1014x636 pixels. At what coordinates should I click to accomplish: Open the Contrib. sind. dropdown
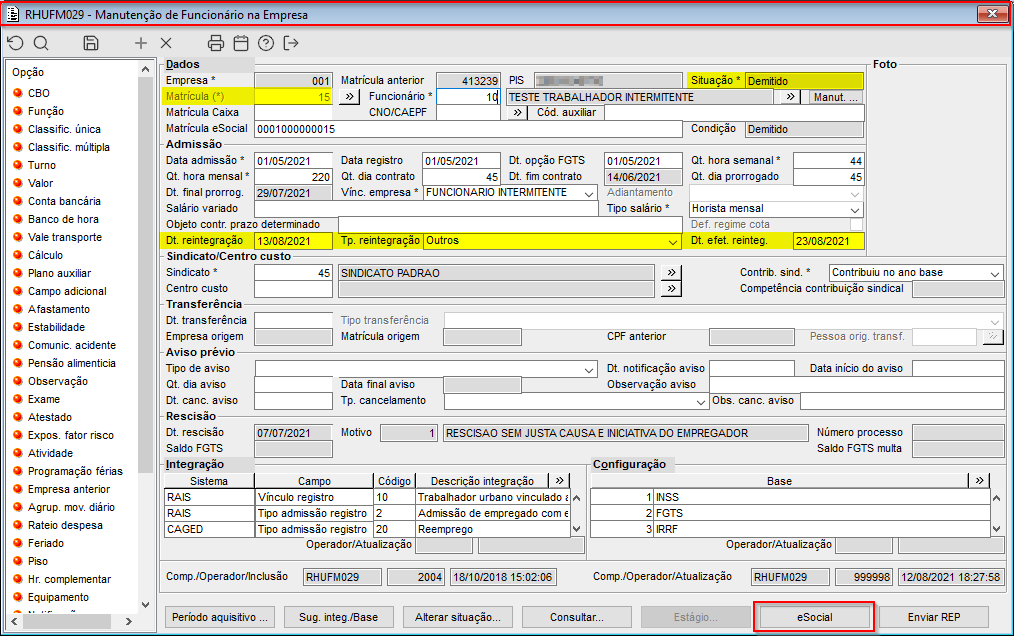(995, 273)
